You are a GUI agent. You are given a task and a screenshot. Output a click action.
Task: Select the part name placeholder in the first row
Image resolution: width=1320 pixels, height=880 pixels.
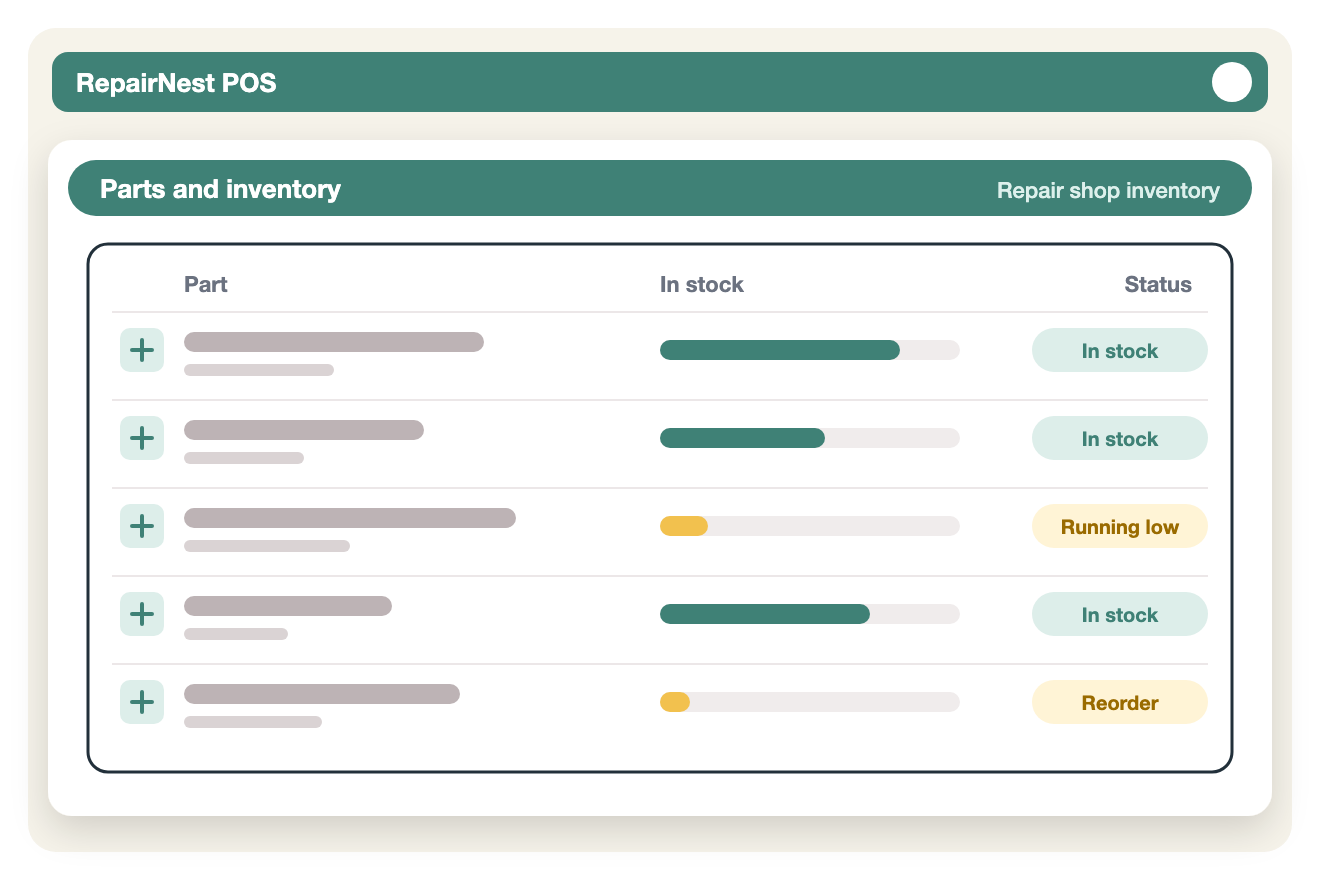(x=334, y=342)
